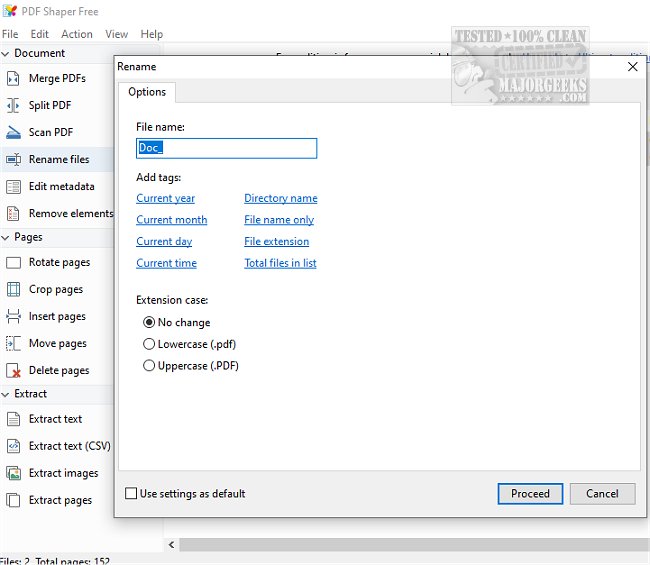Open the View menu
This screenshot has width=650, height=565.
pos(116,34)
